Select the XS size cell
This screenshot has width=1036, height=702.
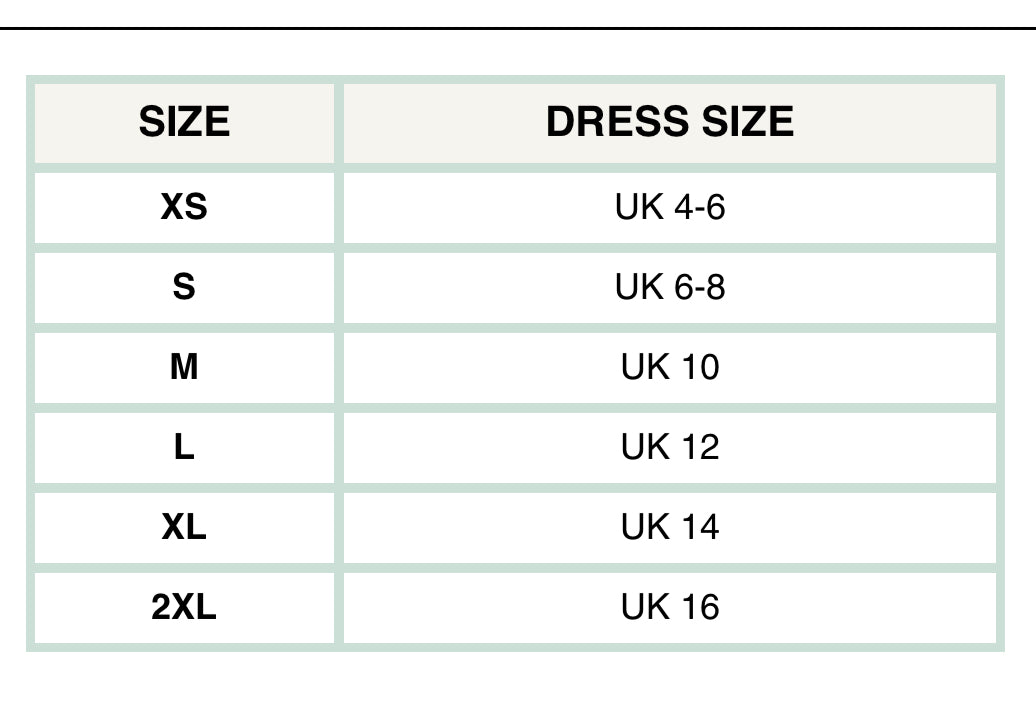click(184, 207)
